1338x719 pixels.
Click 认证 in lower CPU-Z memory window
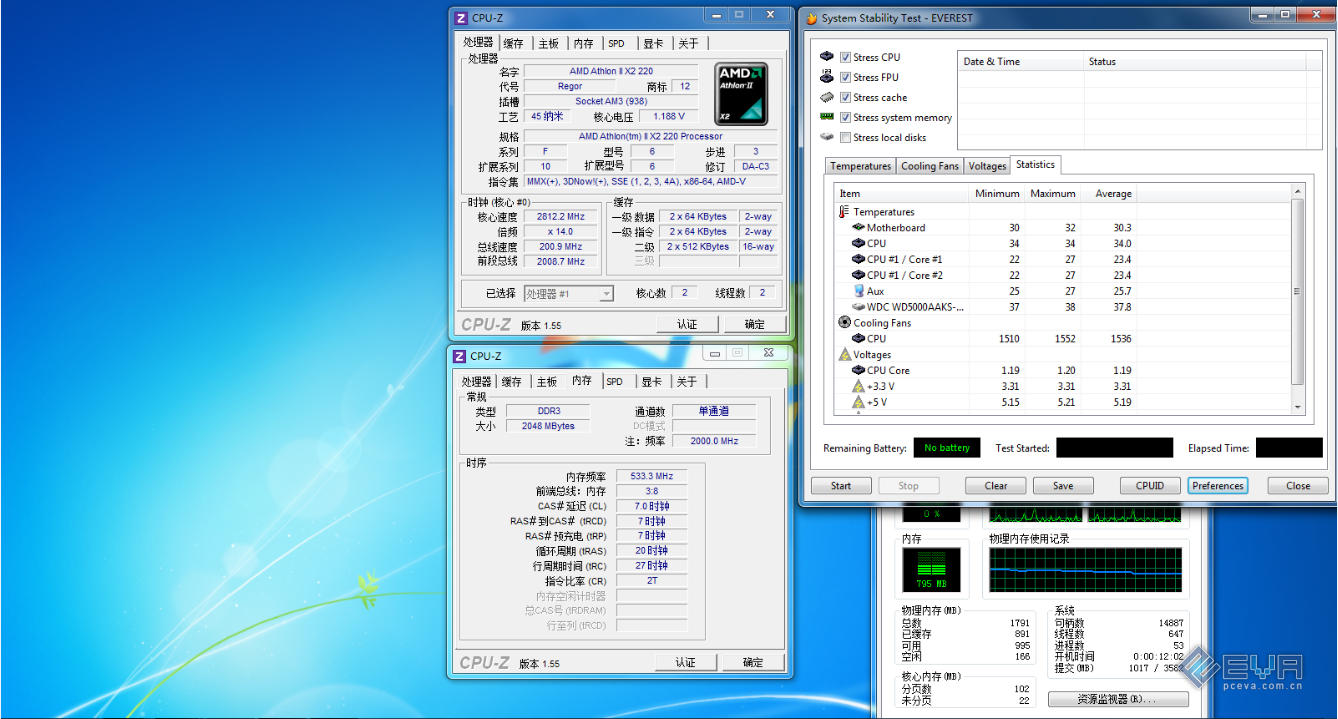click(x=685, y=662)
